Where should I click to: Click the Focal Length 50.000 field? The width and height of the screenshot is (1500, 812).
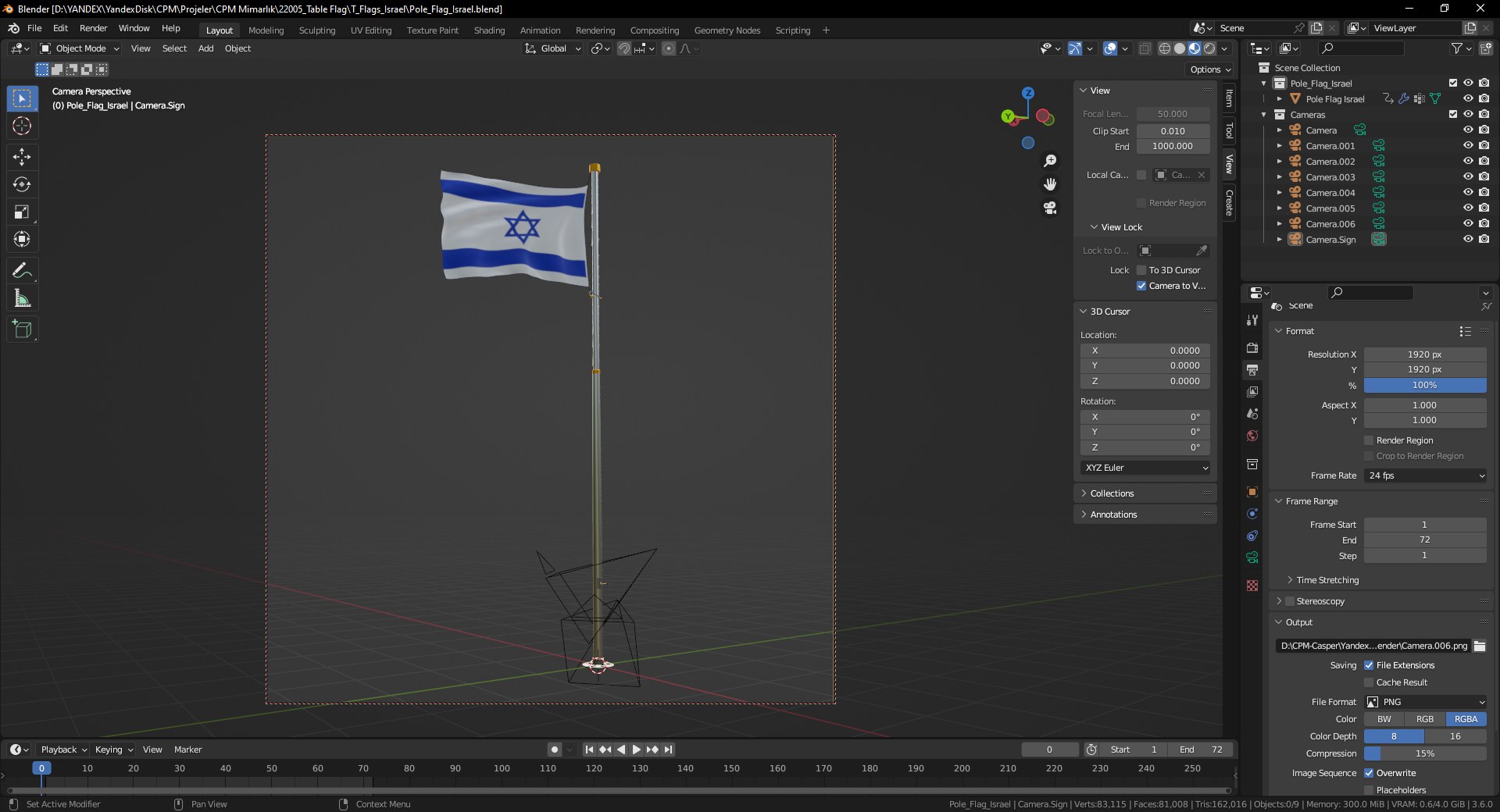click(x=1173, y=114)
